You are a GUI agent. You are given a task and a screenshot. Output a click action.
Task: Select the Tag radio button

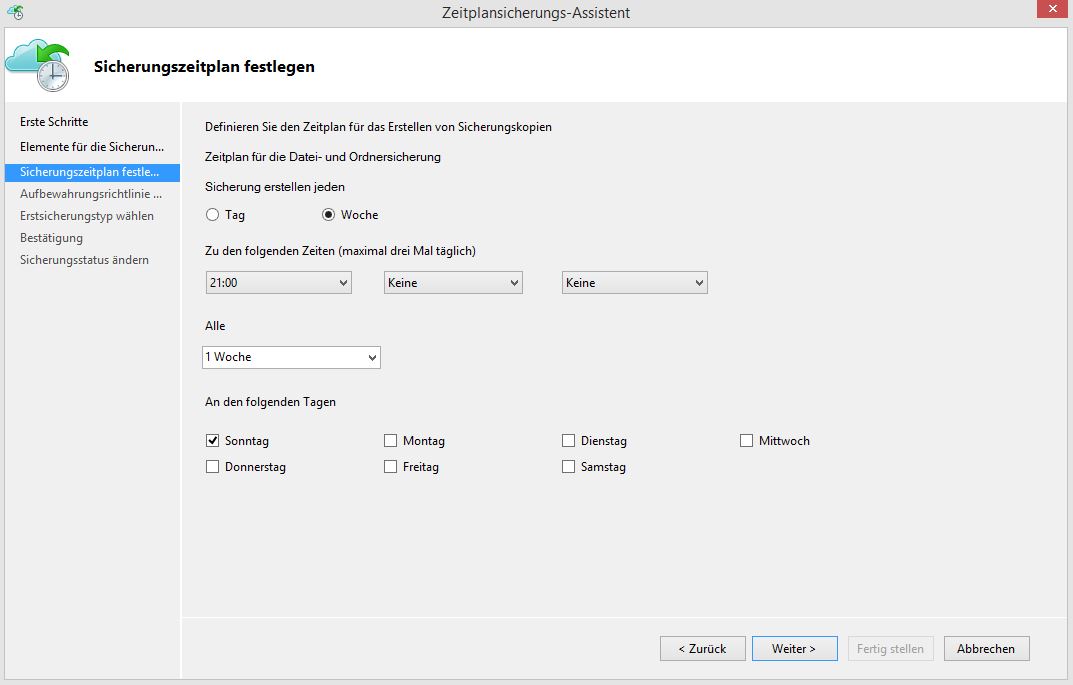coord(212,214)
